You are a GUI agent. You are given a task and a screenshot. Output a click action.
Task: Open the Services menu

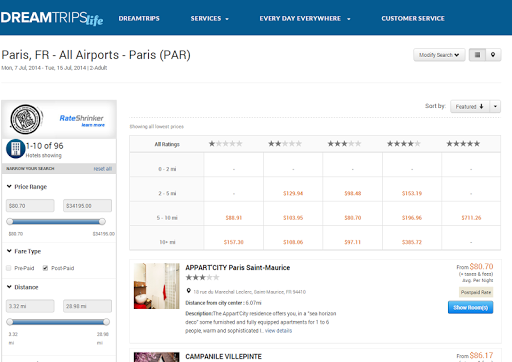click(x=209, y=19)
